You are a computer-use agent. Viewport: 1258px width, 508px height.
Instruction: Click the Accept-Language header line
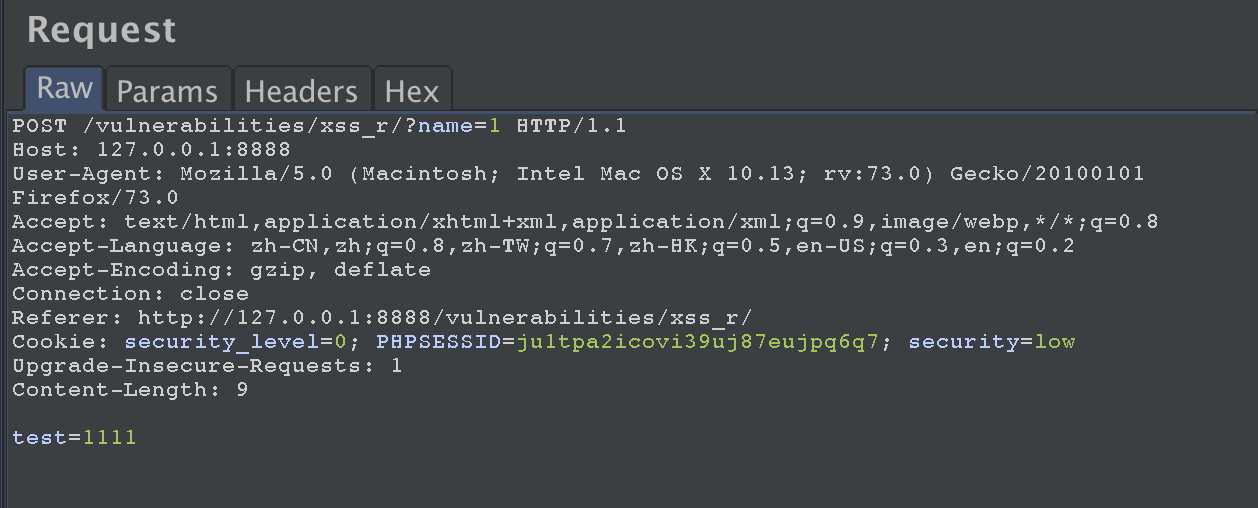[x=543, y=246]
